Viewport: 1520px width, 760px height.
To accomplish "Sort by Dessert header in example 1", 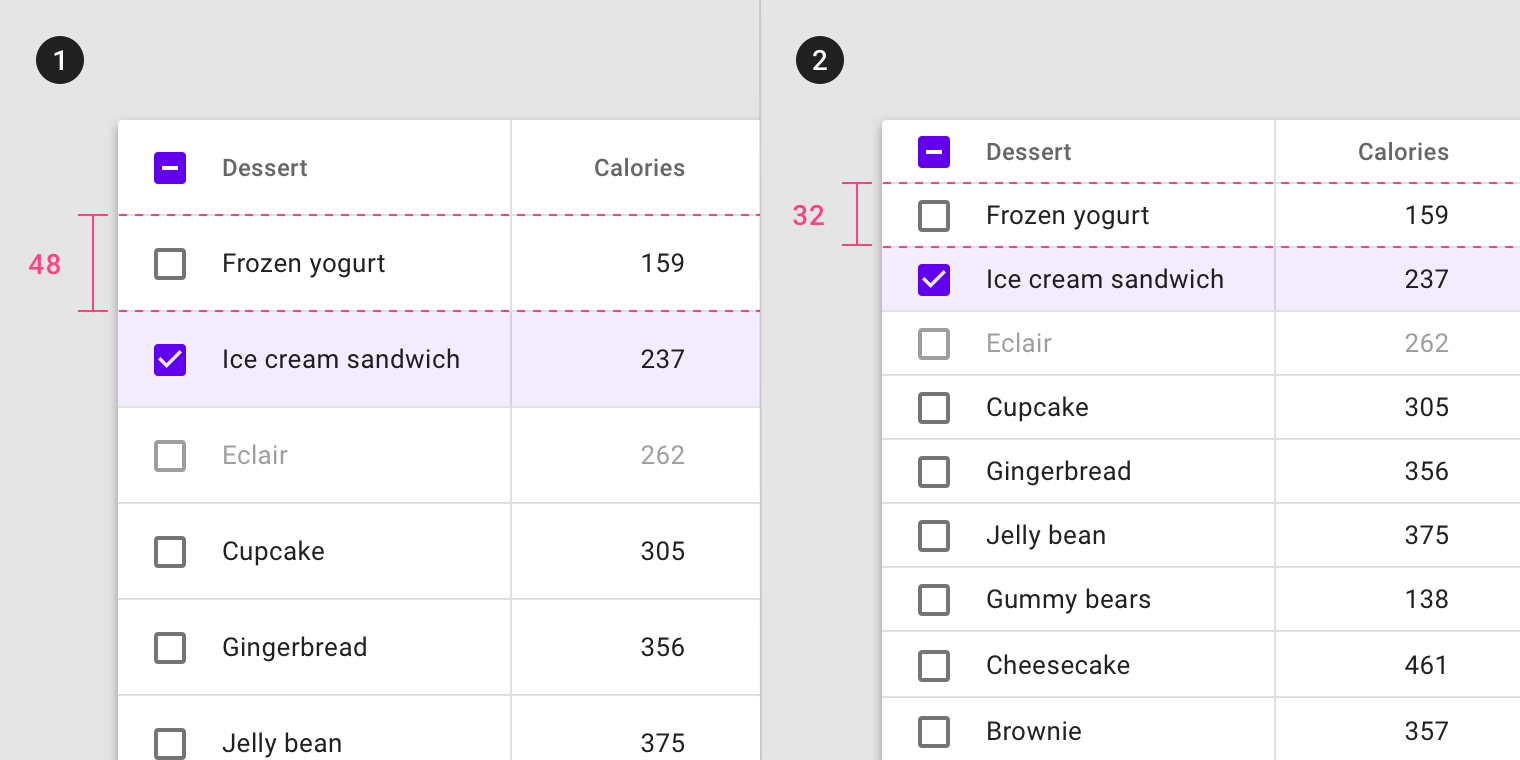I will pyautogui.click(x=265, y=168).
